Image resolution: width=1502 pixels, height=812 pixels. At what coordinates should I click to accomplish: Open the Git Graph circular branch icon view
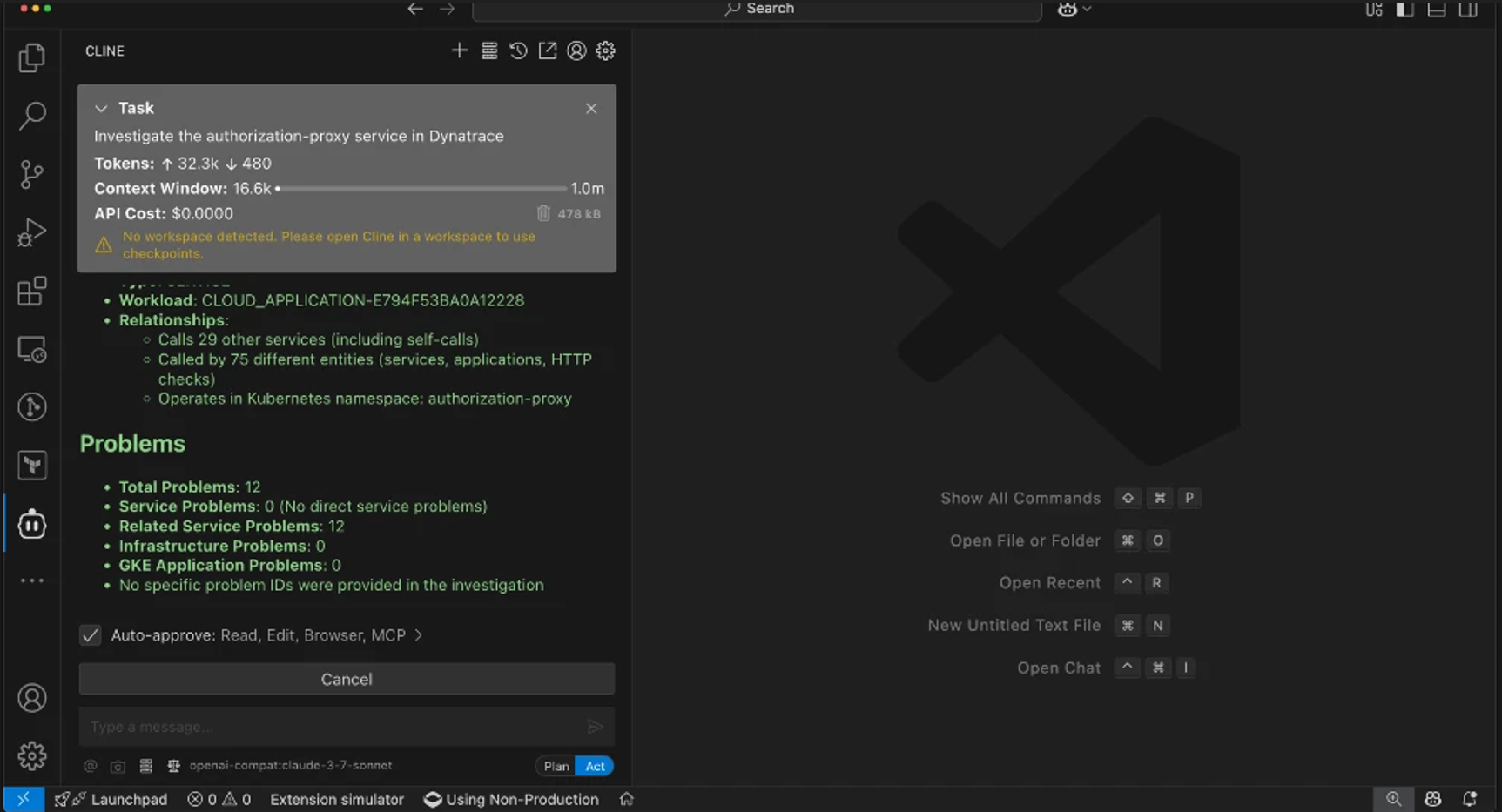[x=32, y=406]
